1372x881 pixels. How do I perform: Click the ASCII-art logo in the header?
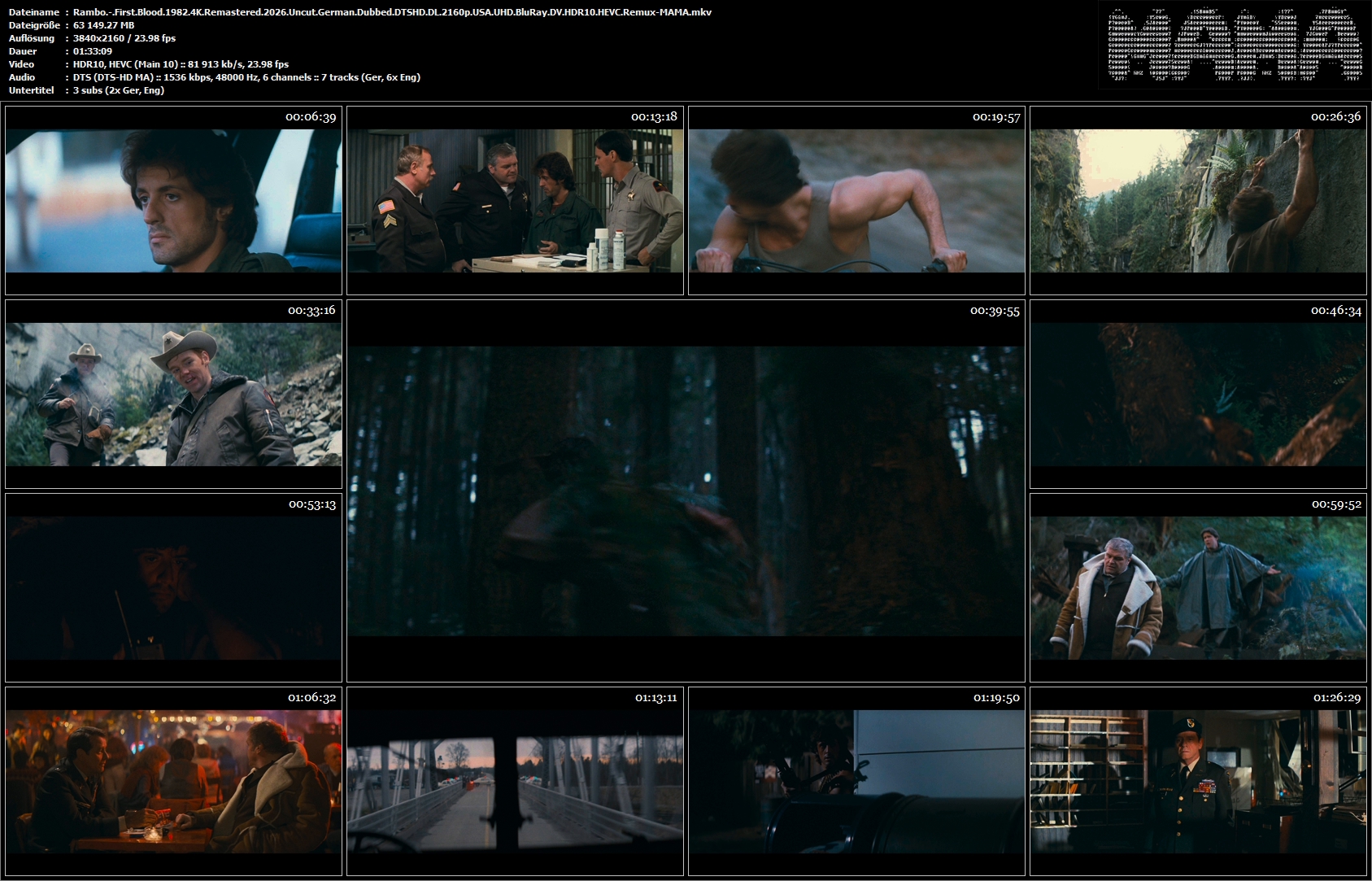pos(1235,46)
